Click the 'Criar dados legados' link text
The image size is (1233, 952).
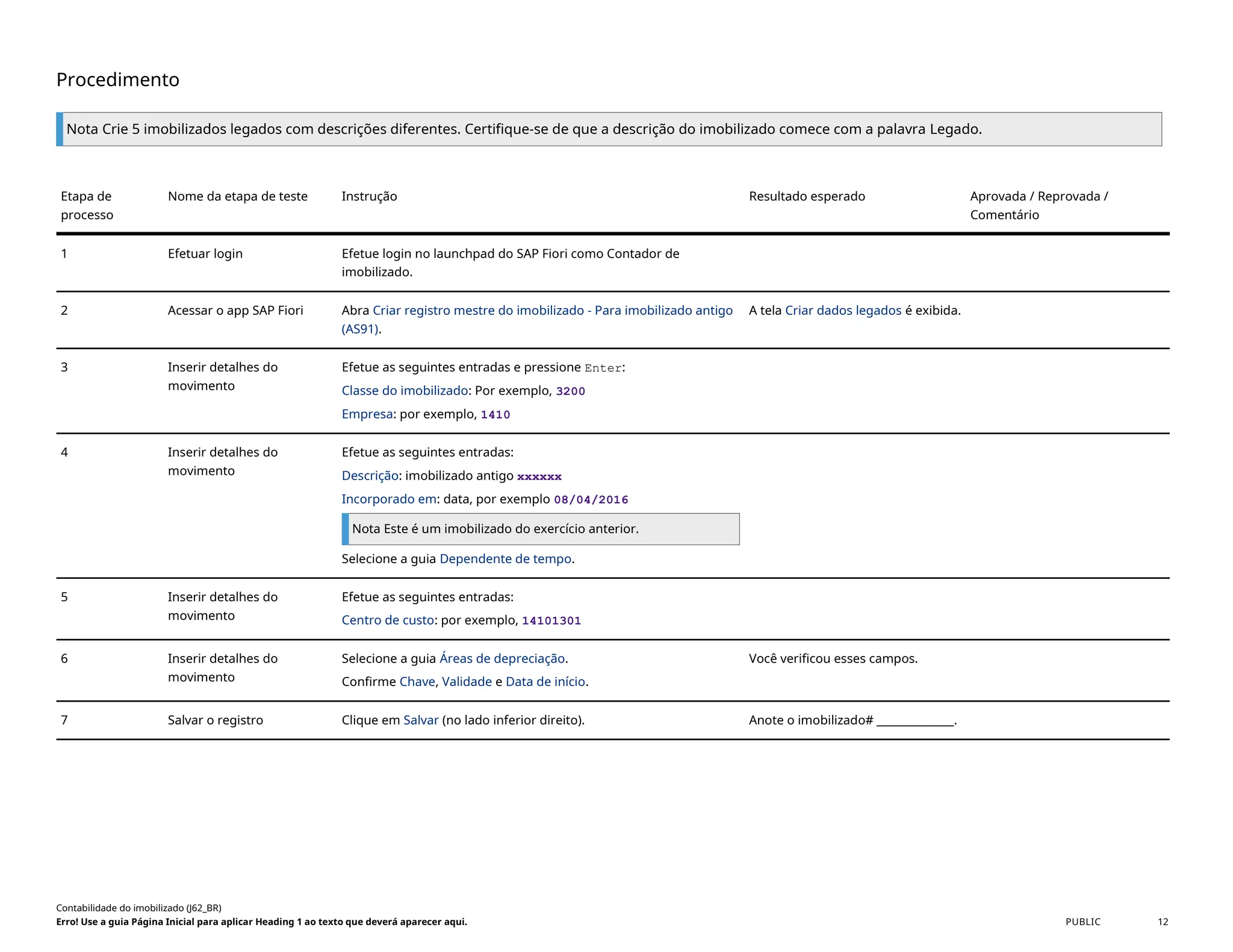843,311
